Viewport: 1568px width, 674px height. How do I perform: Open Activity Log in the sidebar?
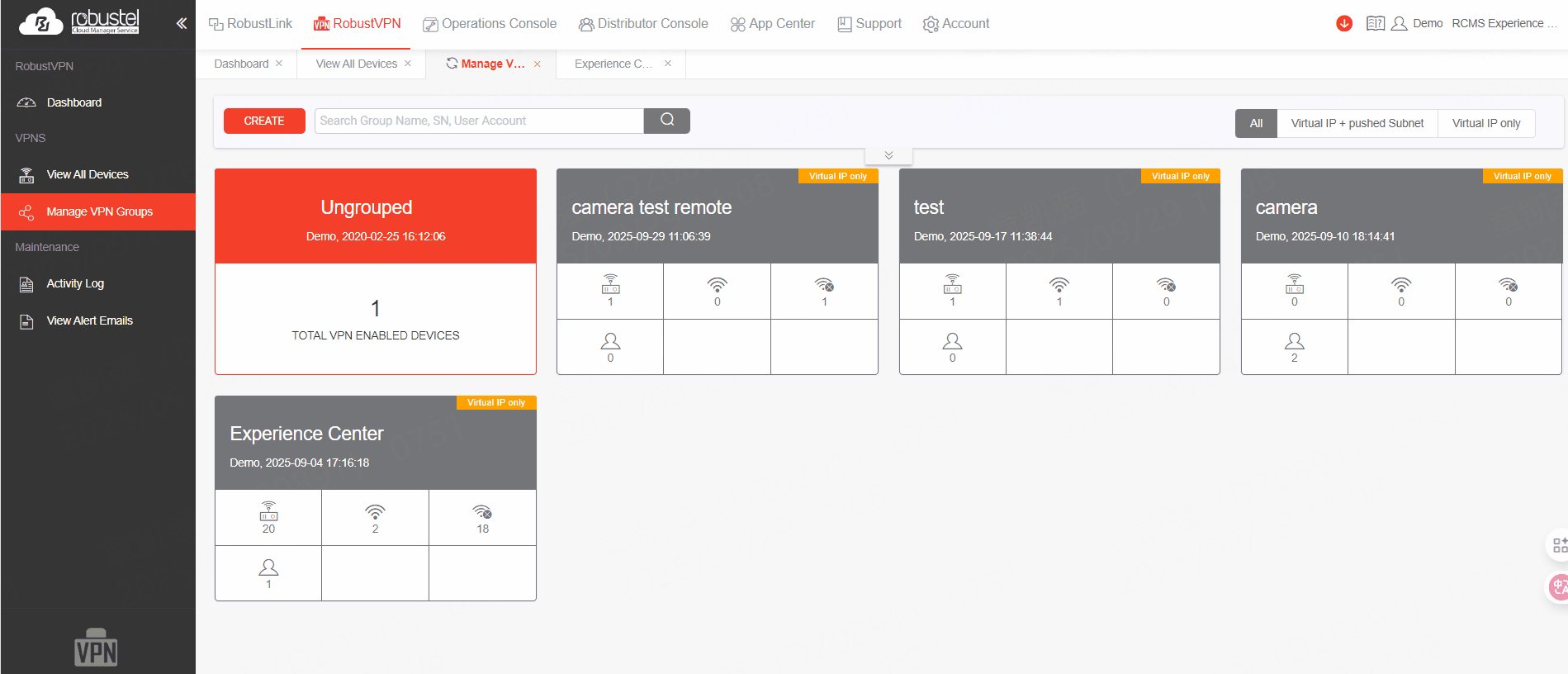click(x=75, y=283)
